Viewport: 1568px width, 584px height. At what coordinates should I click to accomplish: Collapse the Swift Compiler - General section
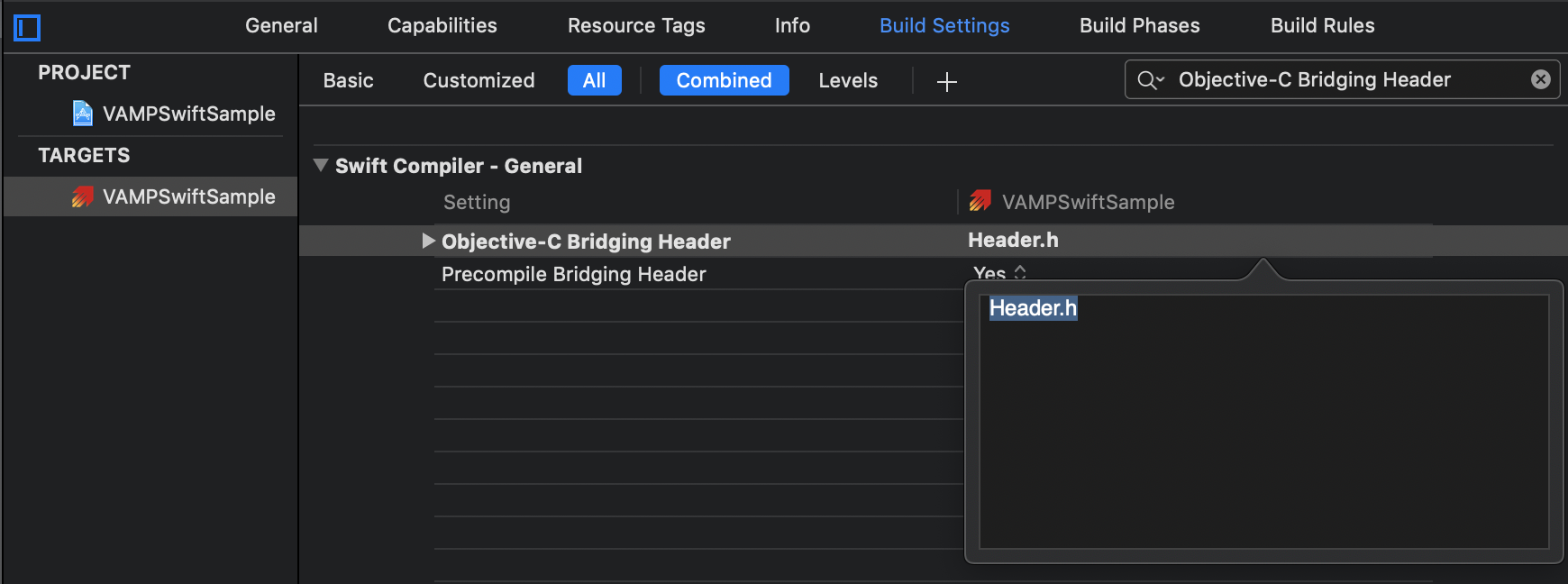(320, 165)
